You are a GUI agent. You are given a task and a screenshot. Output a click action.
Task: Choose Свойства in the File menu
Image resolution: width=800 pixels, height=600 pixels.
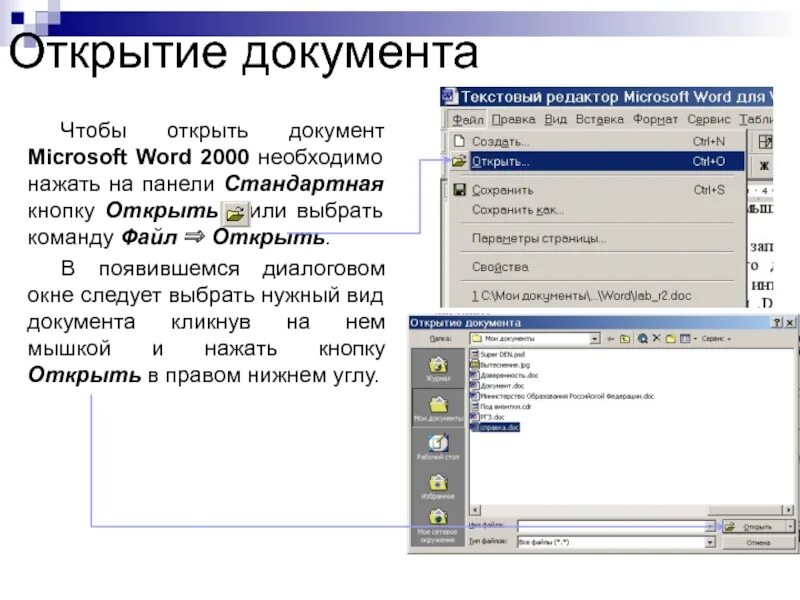coord(597,267)
